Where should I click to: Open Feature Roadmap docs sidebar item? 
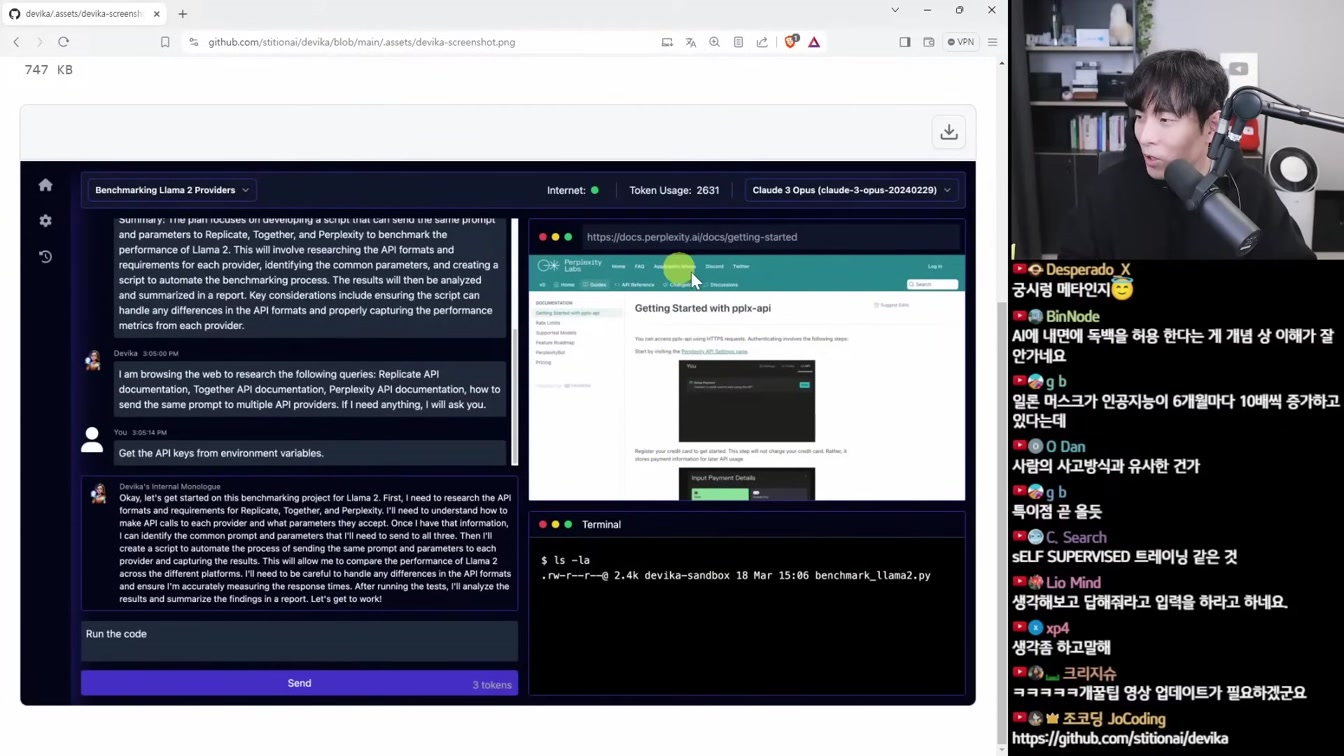555,343
